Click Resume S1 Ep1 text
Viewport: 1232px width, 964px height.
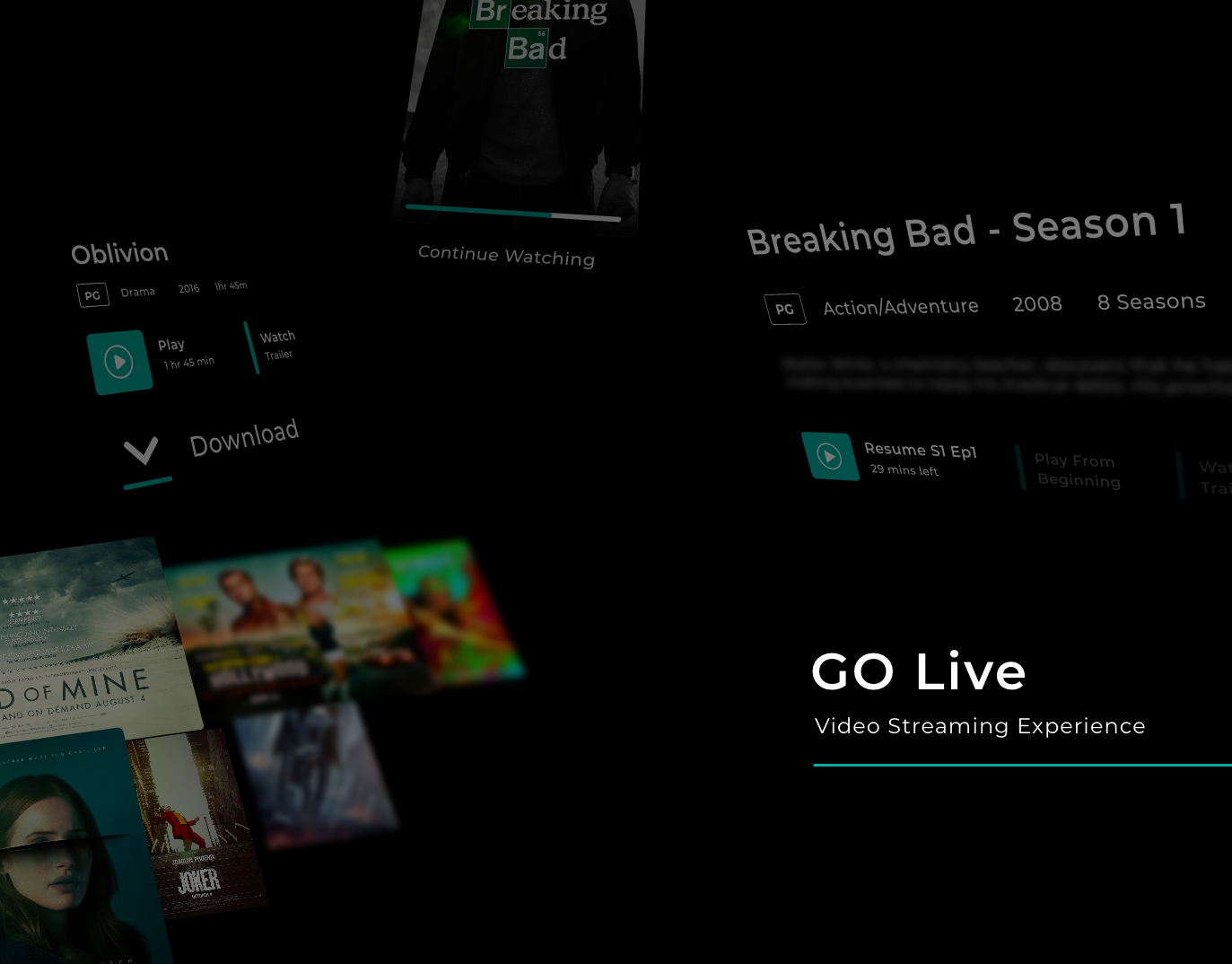(920, 451)
